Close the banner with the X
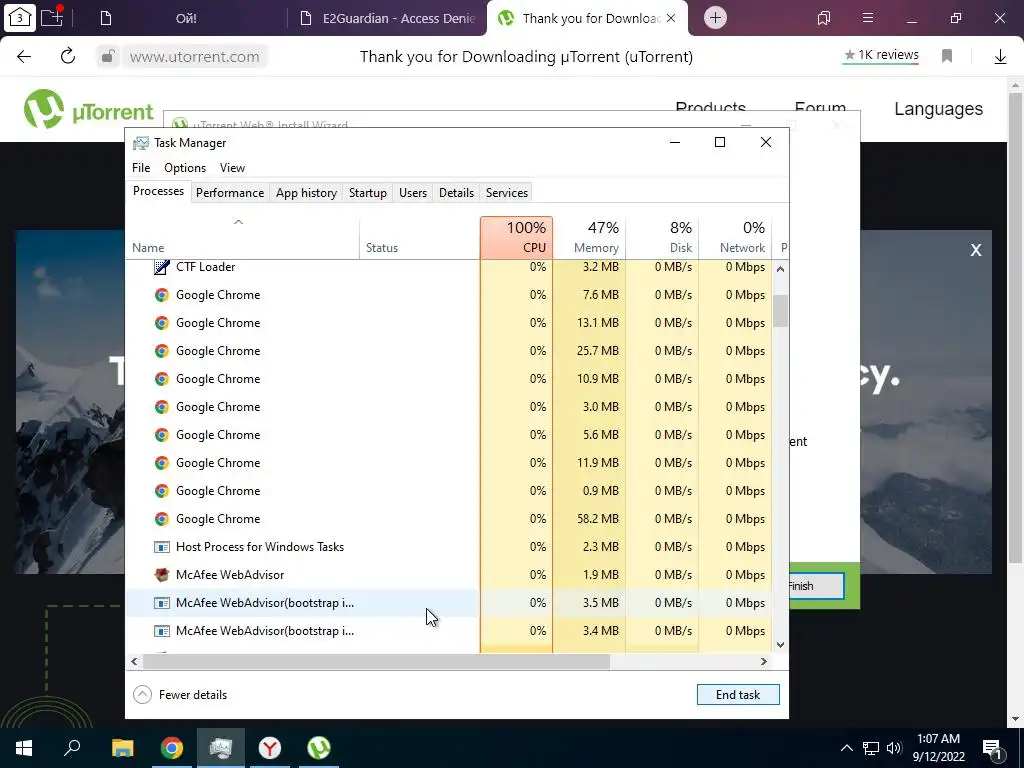The image size is (1024, 768). coord(976,250)
